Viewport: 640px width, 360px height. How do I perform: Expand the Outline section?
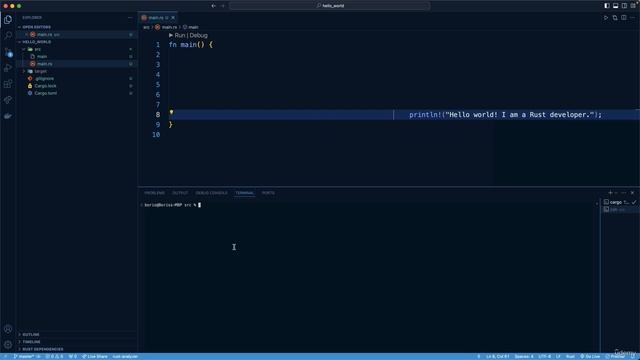click(x=31, y=334)
